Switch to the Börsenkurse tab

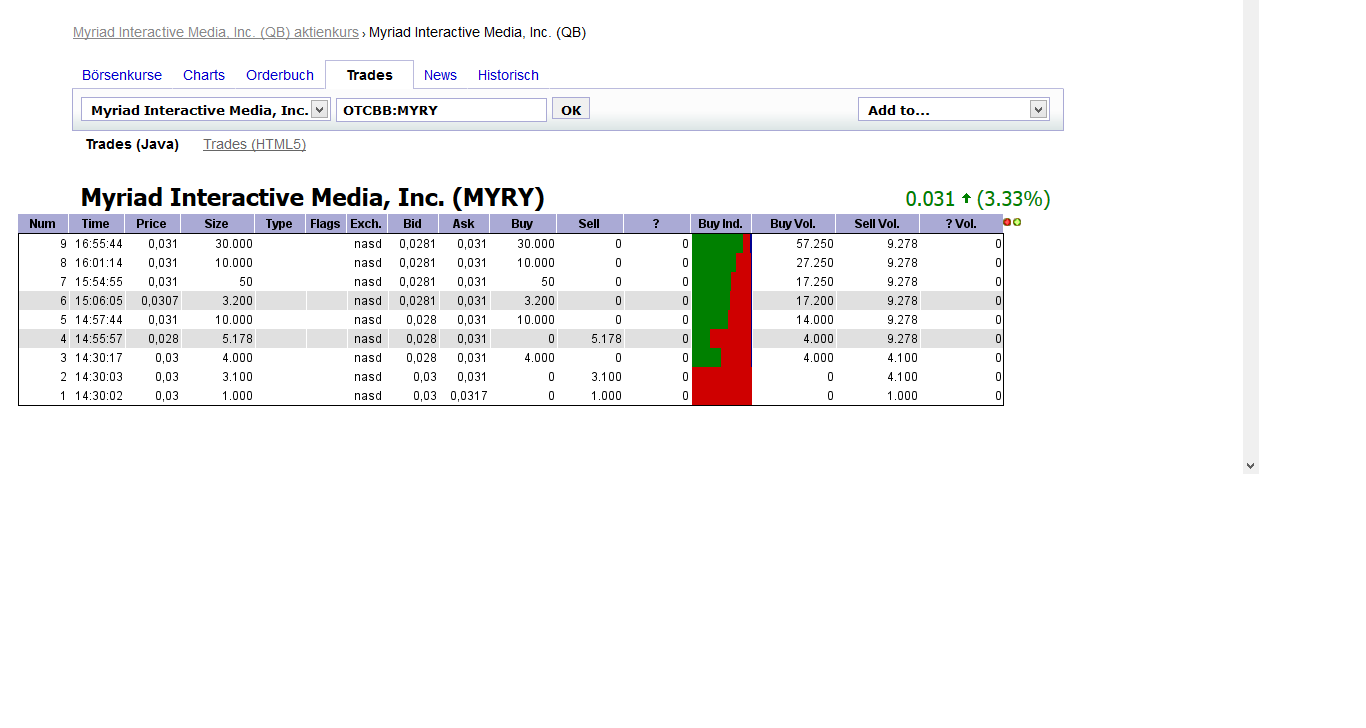(122, 75)
